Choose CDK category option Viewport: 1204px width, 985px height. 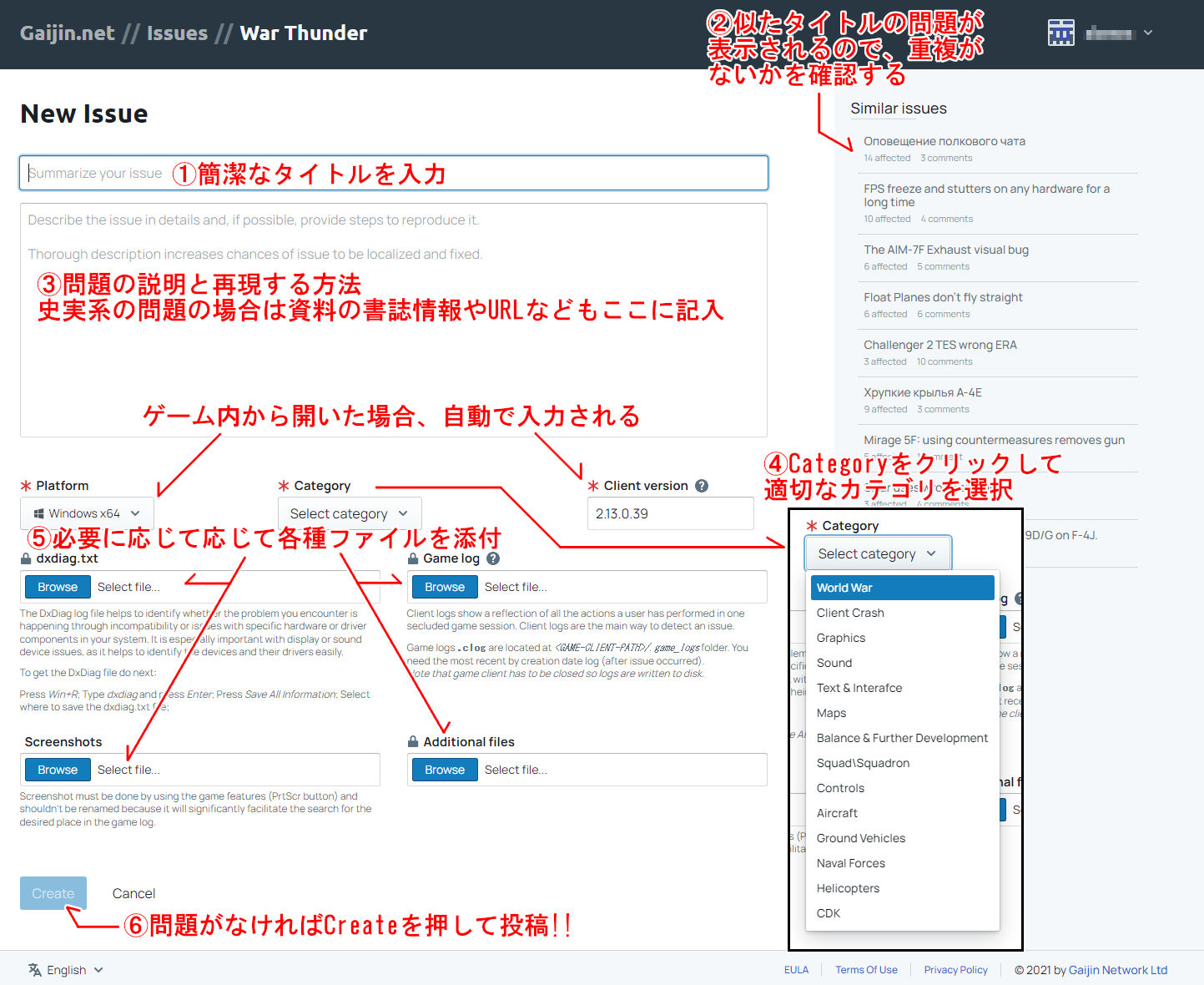click(x=903, y=913)
